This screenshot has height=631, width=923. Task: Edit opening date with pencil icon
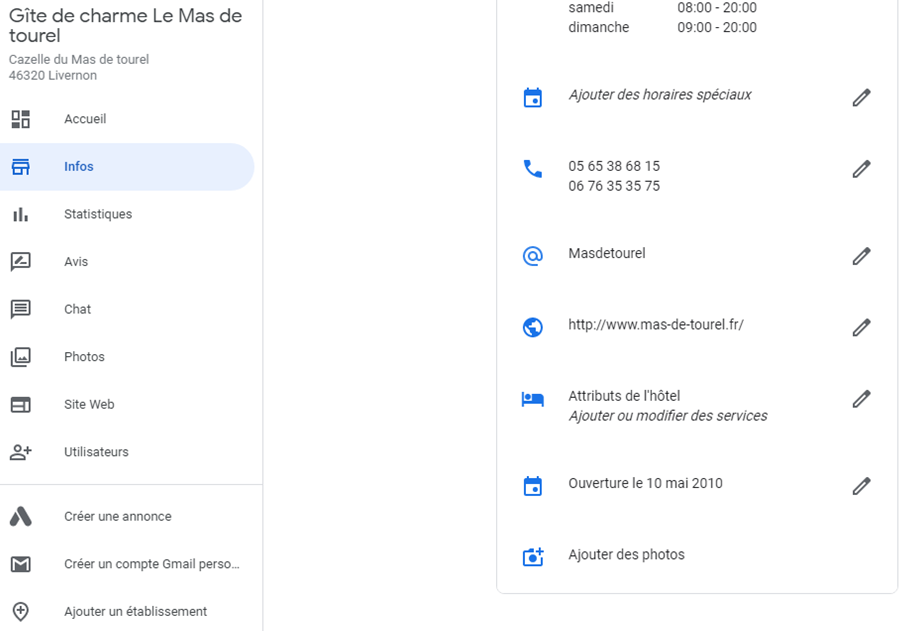861,486
